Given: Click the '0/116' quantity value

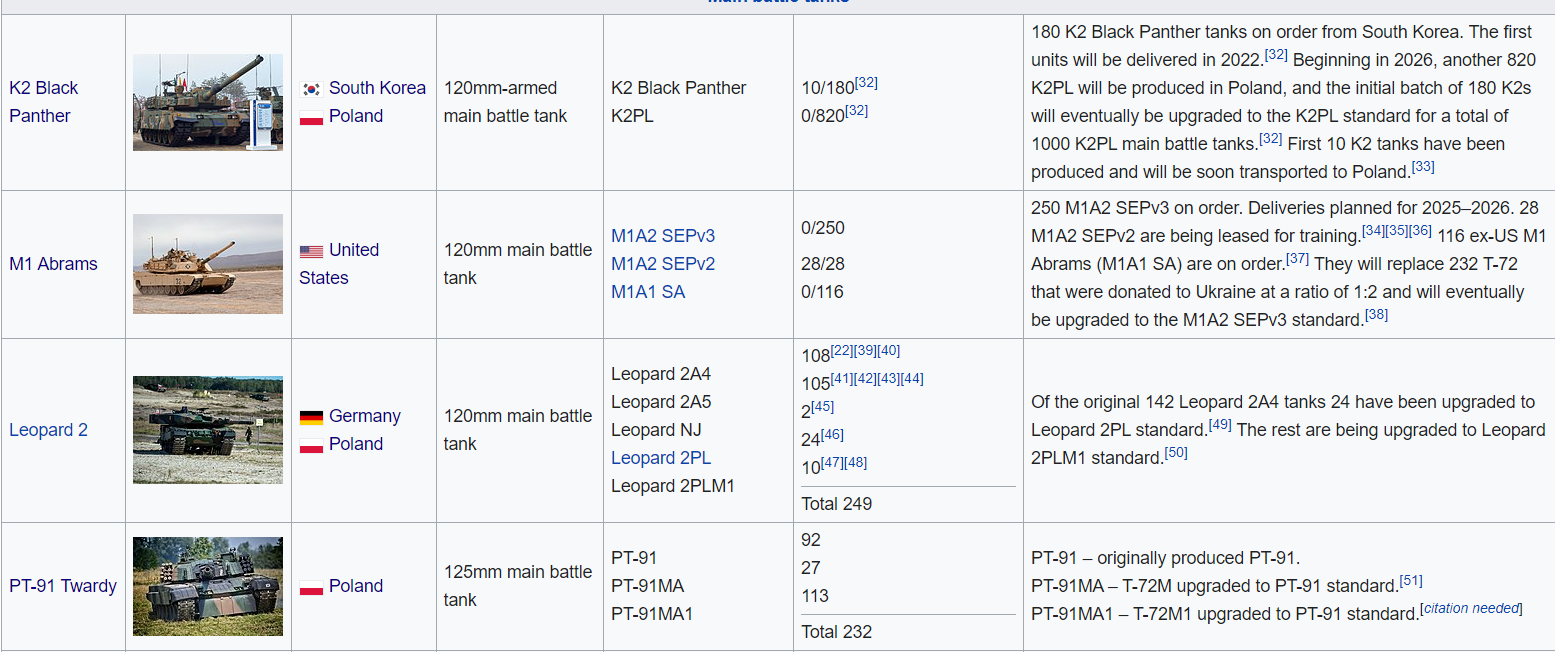Looking at the screenshot, I should click(823, 292).
